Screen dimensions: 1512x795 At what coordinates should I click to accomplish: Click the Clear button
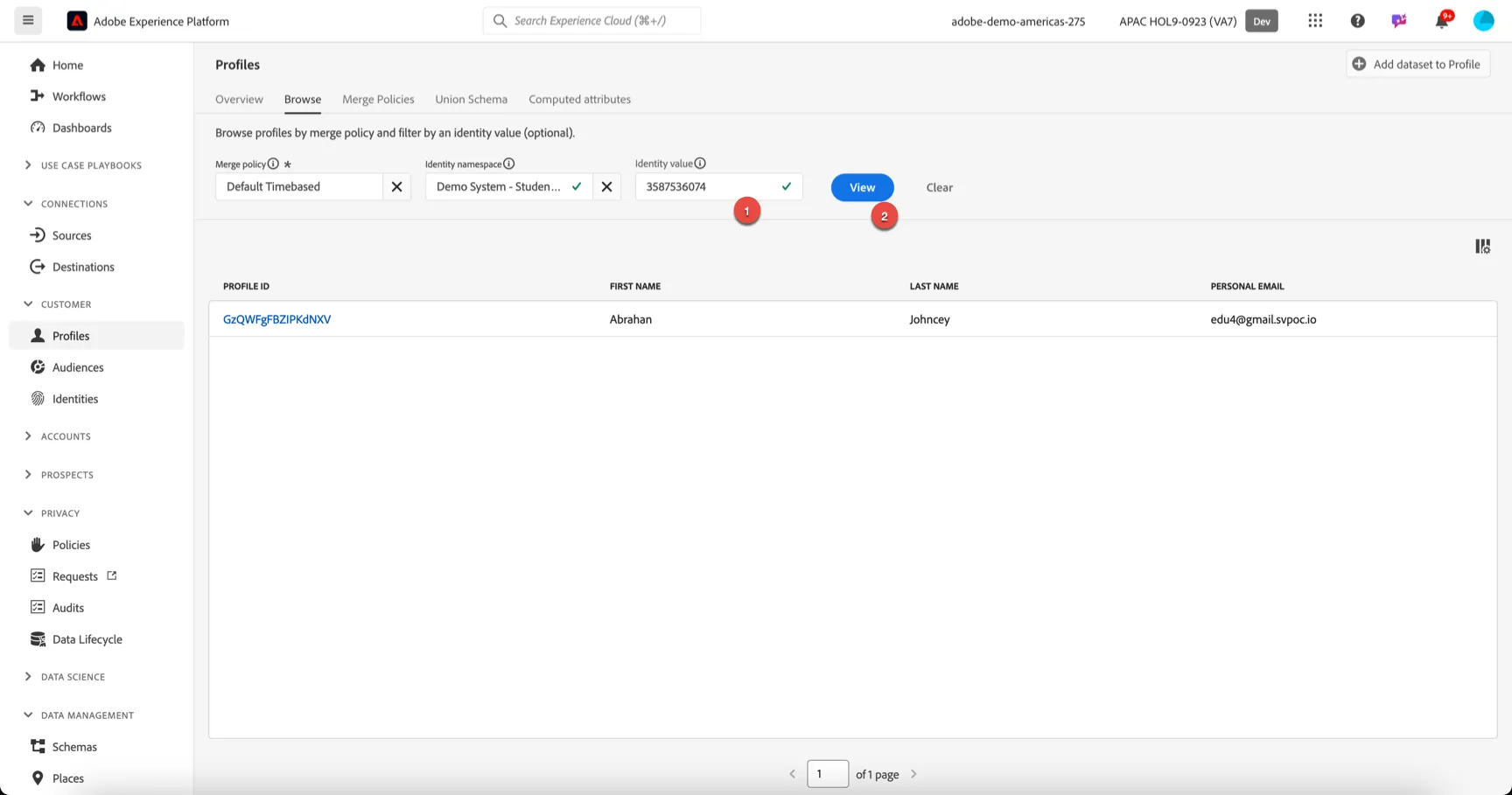click(x=939, y=187)
